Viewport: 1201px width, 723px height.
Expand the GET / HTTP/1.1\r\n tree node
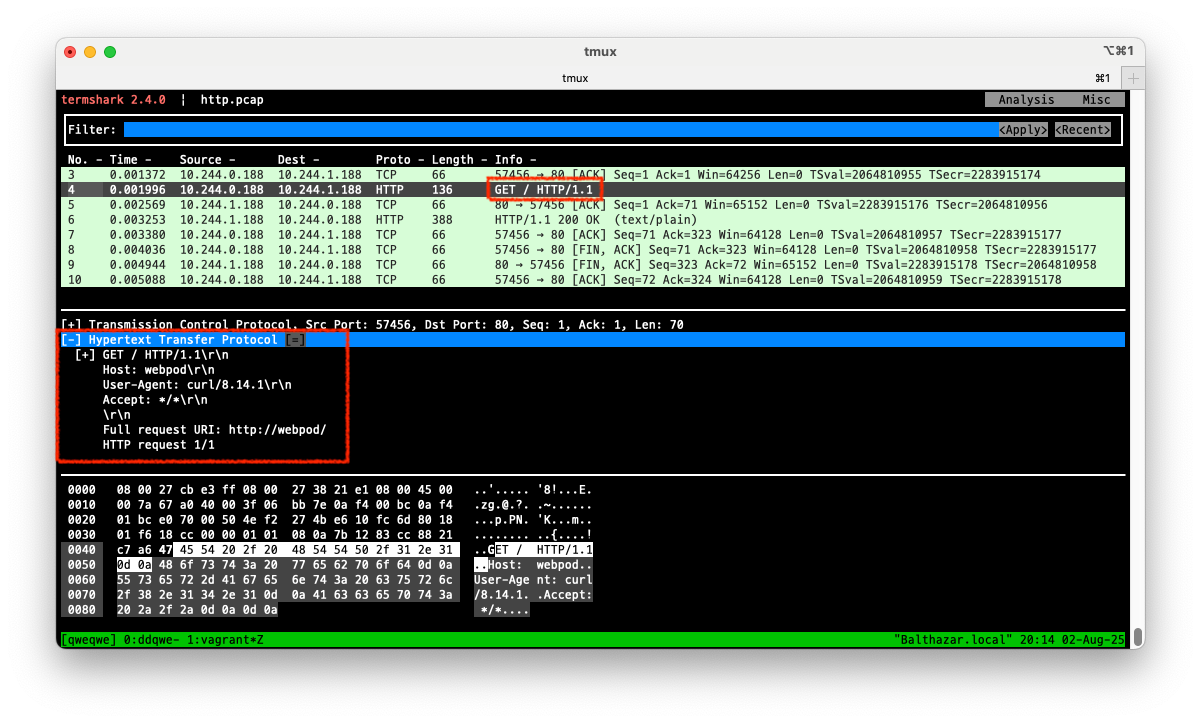click(x=85, y=355)
